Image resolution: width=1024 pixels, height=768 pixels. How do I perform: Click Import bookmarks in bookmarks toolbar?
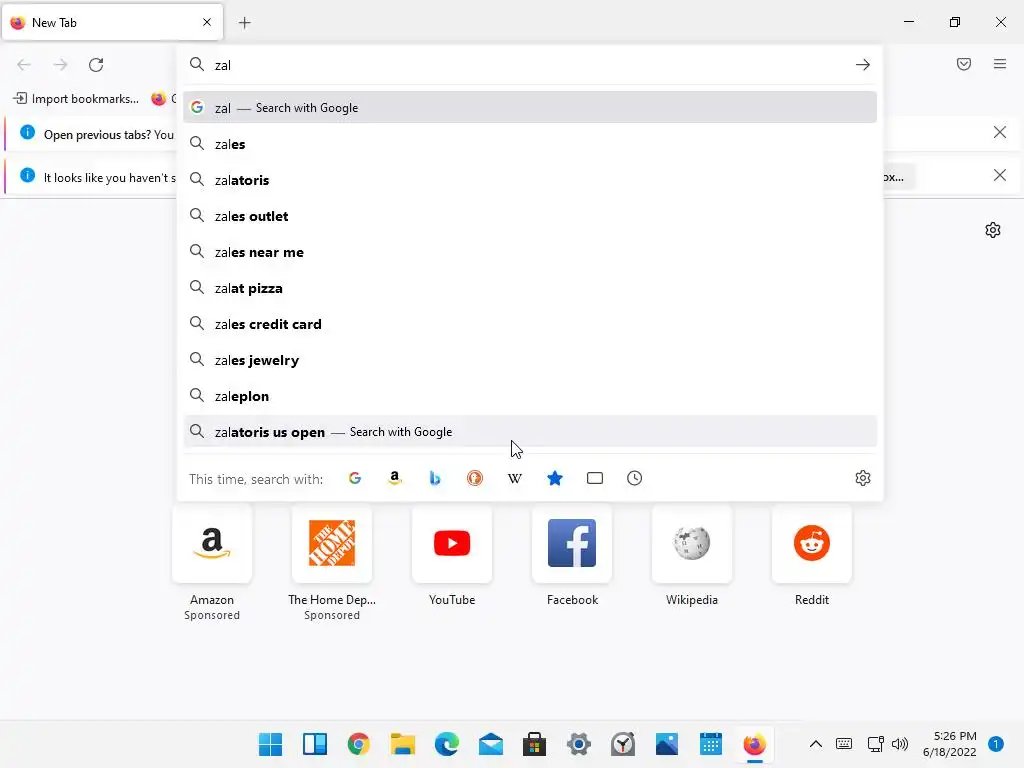[x=76, y=99]
